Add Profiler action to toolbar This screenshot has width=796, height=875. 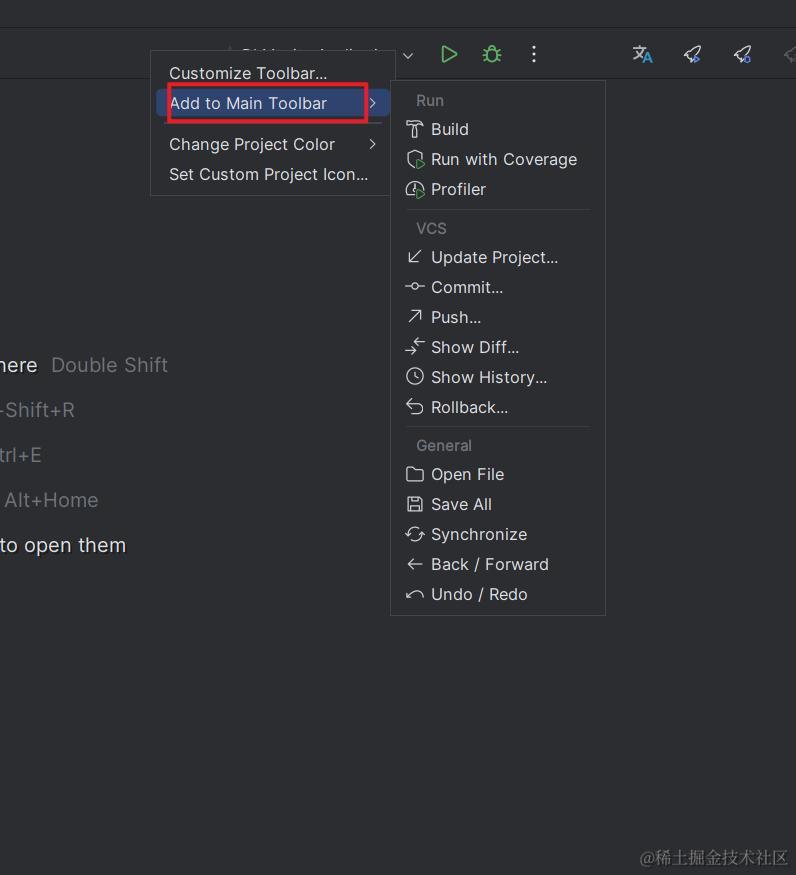(x=498, y=190)
